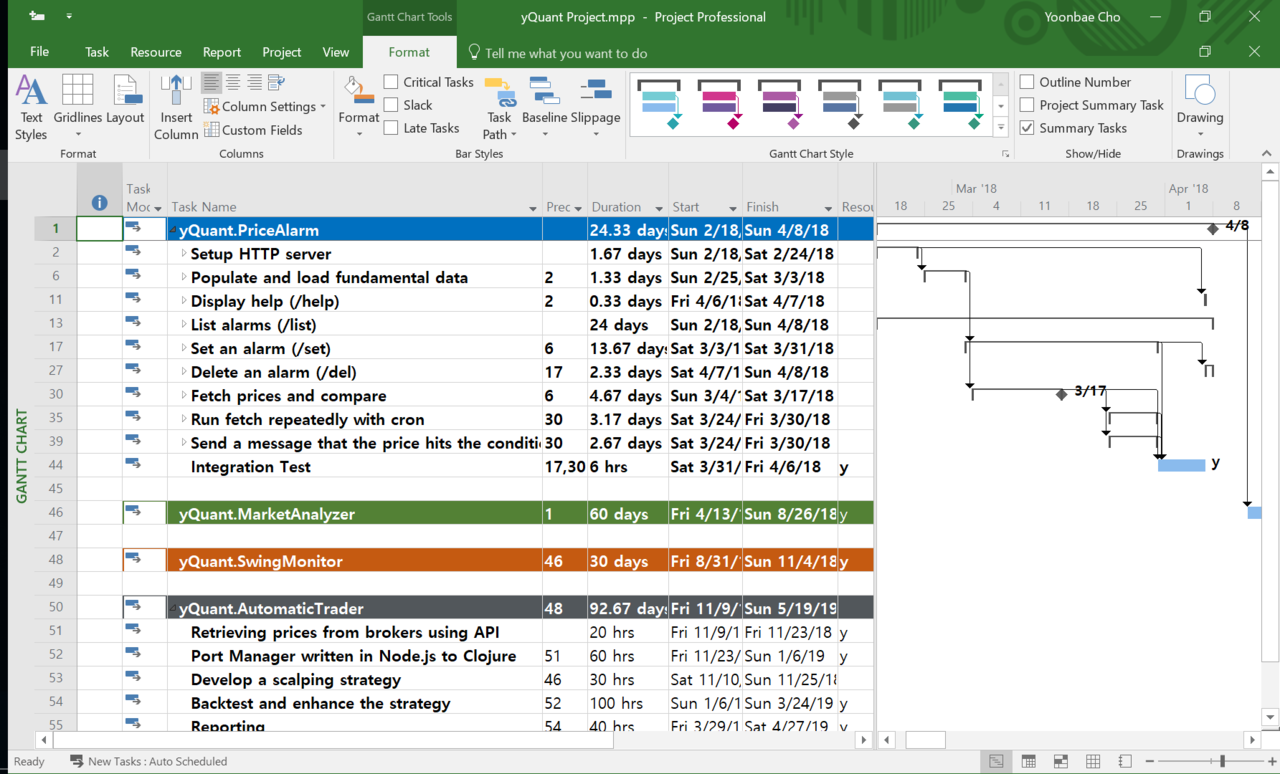Switch to Resource Sheet view in status bar
1280x774 pixels.
click(x=1093, y=762)
